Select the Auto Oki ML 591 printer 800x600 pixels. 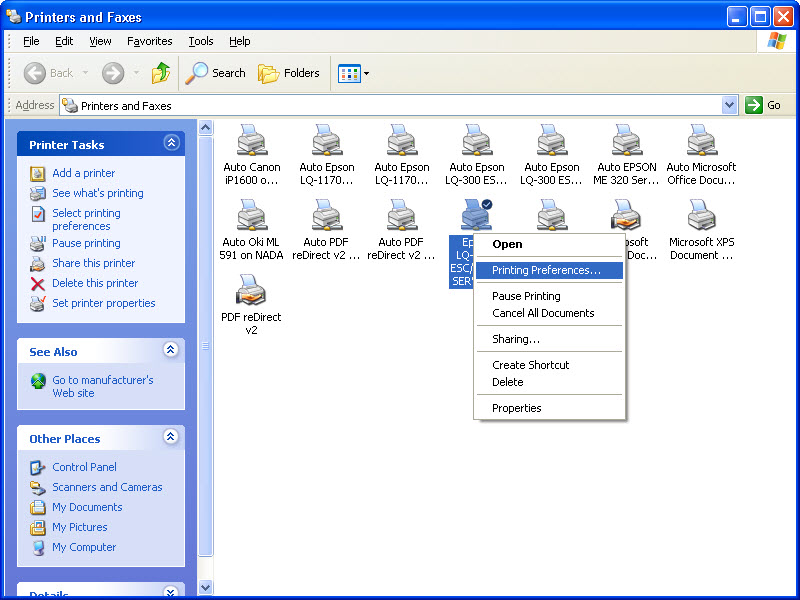(251, 215)
